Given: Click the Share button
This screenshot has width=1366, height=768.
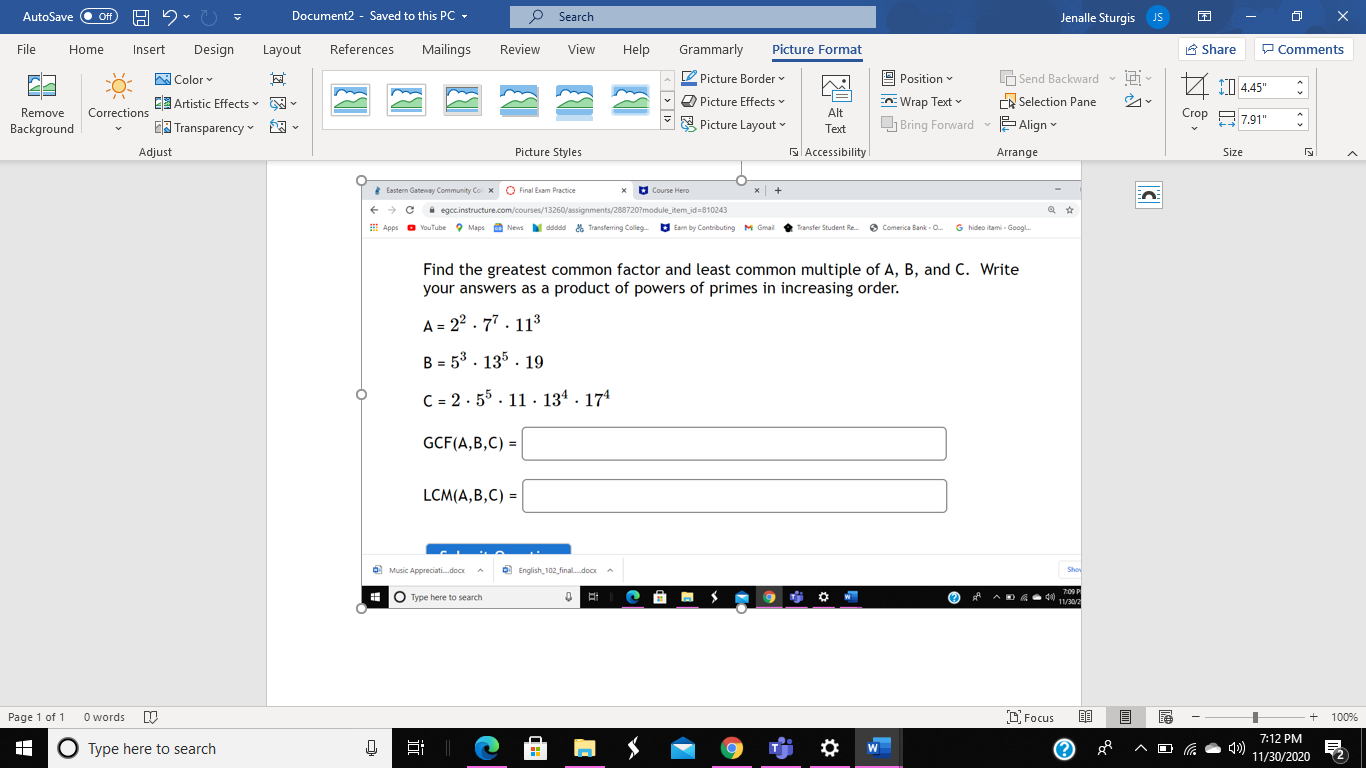Looking at the screenshot, I should point(1211,49).
